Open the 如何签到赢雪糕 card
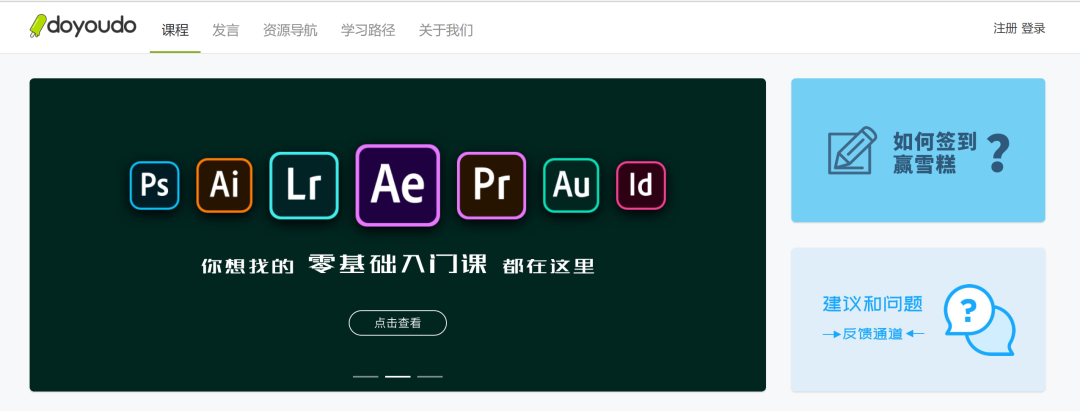The height and width of the screenshot is (411, 1080). click(917, 150)
